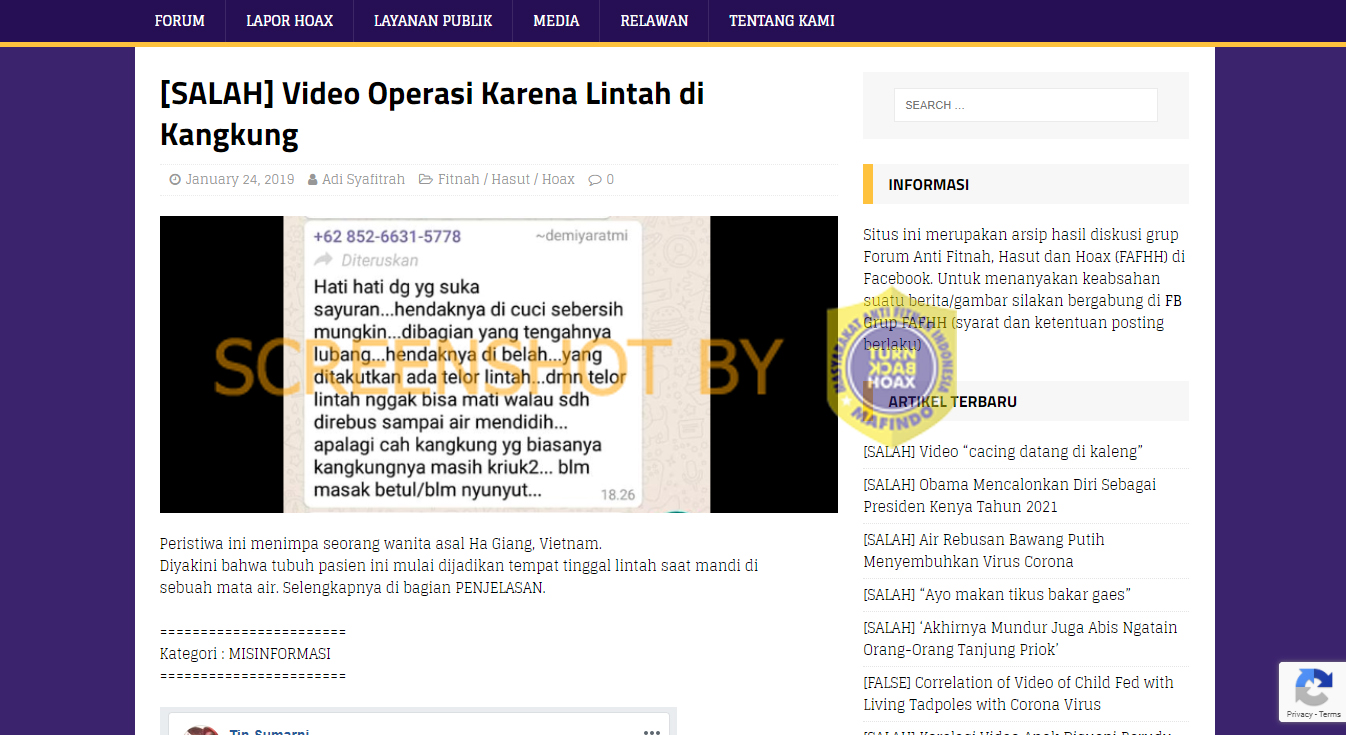Viewport: 1346px width, 735px height.
Task: Open article Video "cacing datang di kaleng"
Action: pos(1003,452)
